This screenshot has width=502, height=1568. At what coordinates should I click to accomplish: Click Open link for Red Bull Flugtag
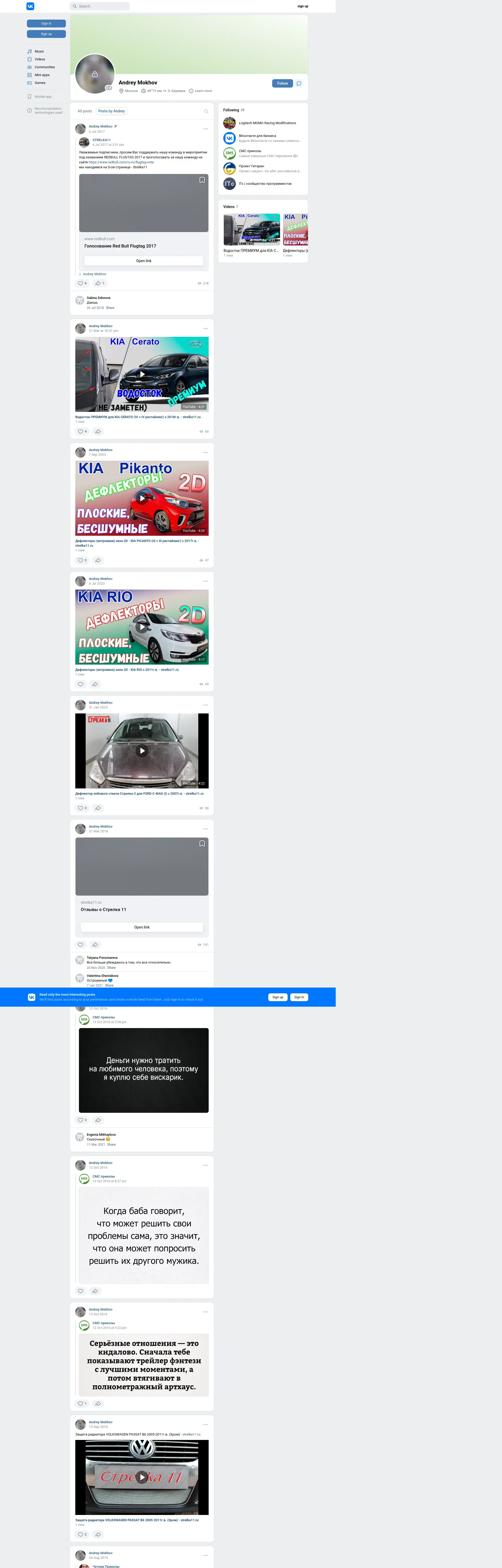[x=144, y=261]
